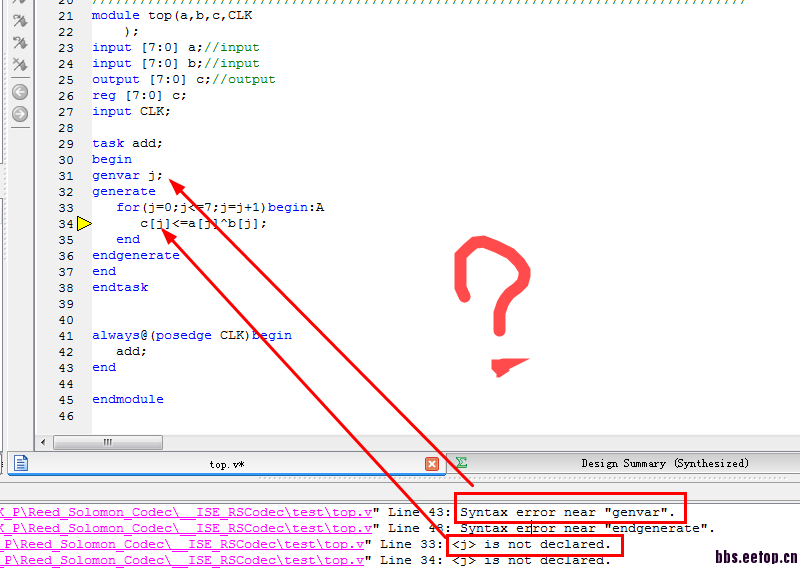Viewport: 800px width, 569px height.
Task: Click line number 41 in the gutter
Action: [66, 336]
